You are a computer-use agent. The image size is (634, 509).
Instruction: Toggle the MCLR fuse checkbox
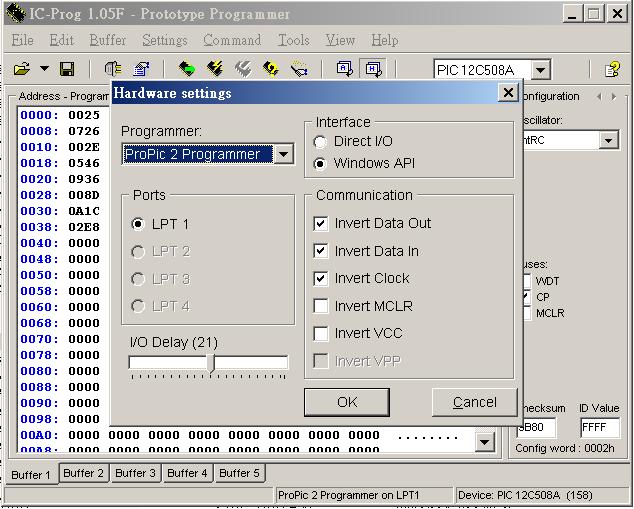(526, 313)
